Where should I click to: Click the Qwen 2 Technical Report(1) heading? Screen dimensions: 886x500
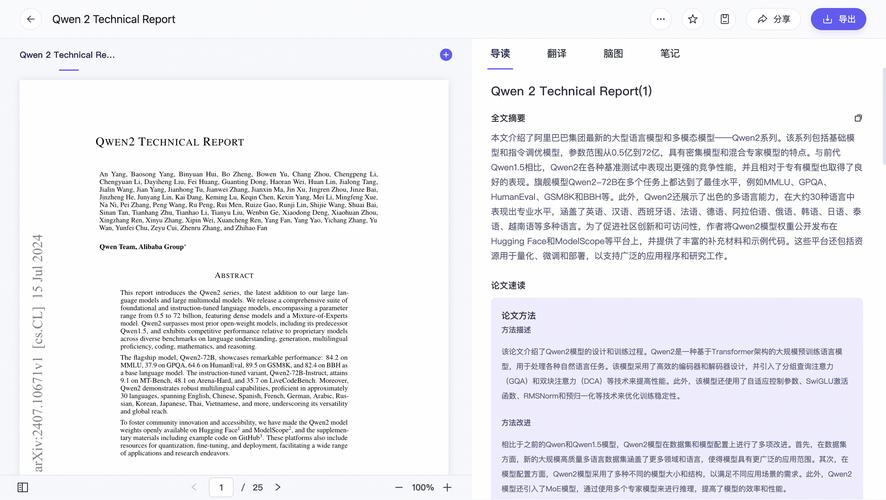coord(571,91)
